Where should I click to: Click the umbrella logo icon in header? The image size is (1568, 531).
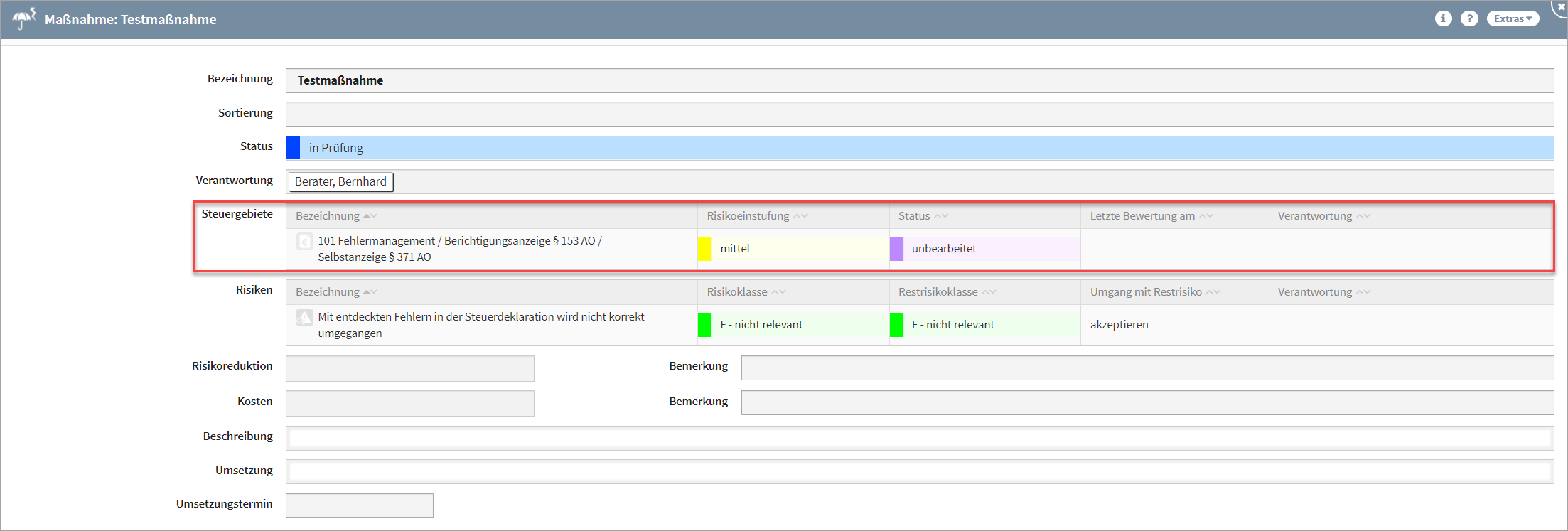coord(24,18)
